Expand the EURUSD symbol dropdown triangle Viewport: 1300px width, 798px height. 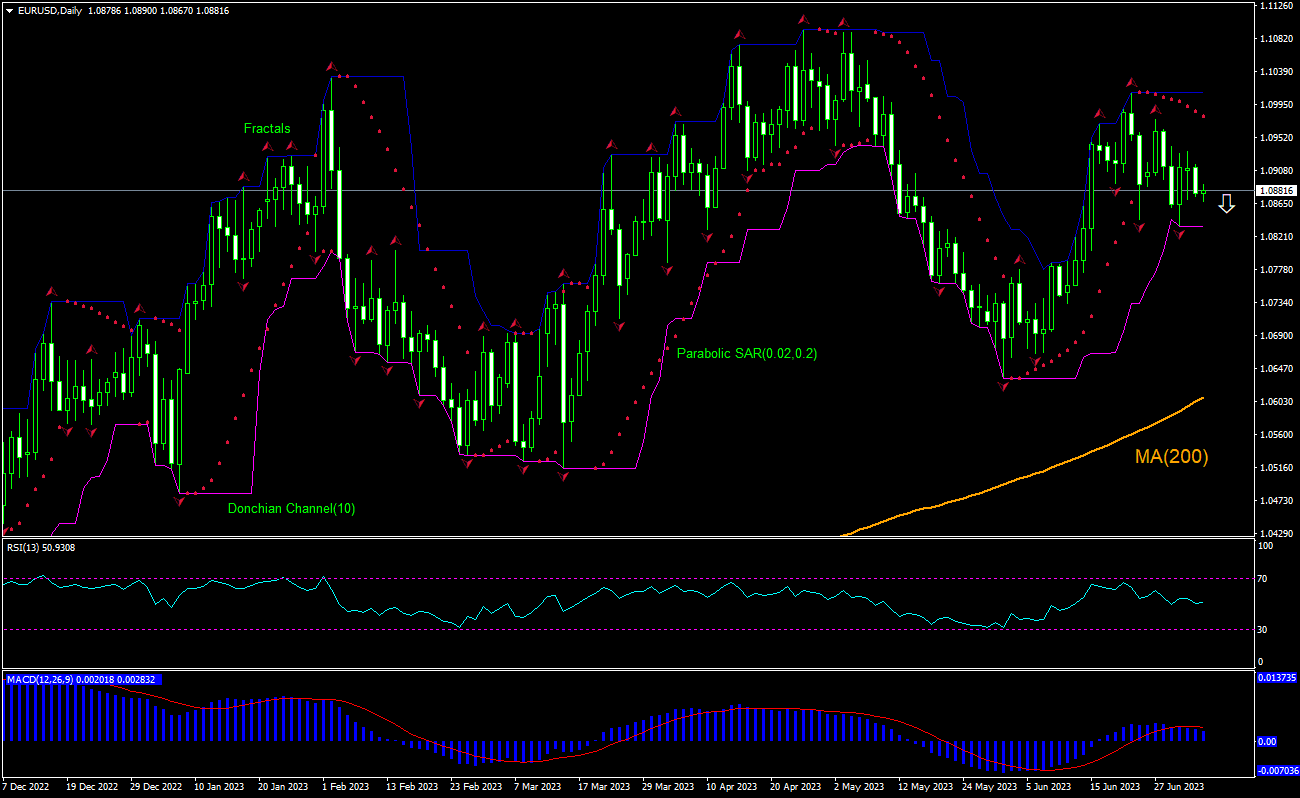tap(10, 12)
